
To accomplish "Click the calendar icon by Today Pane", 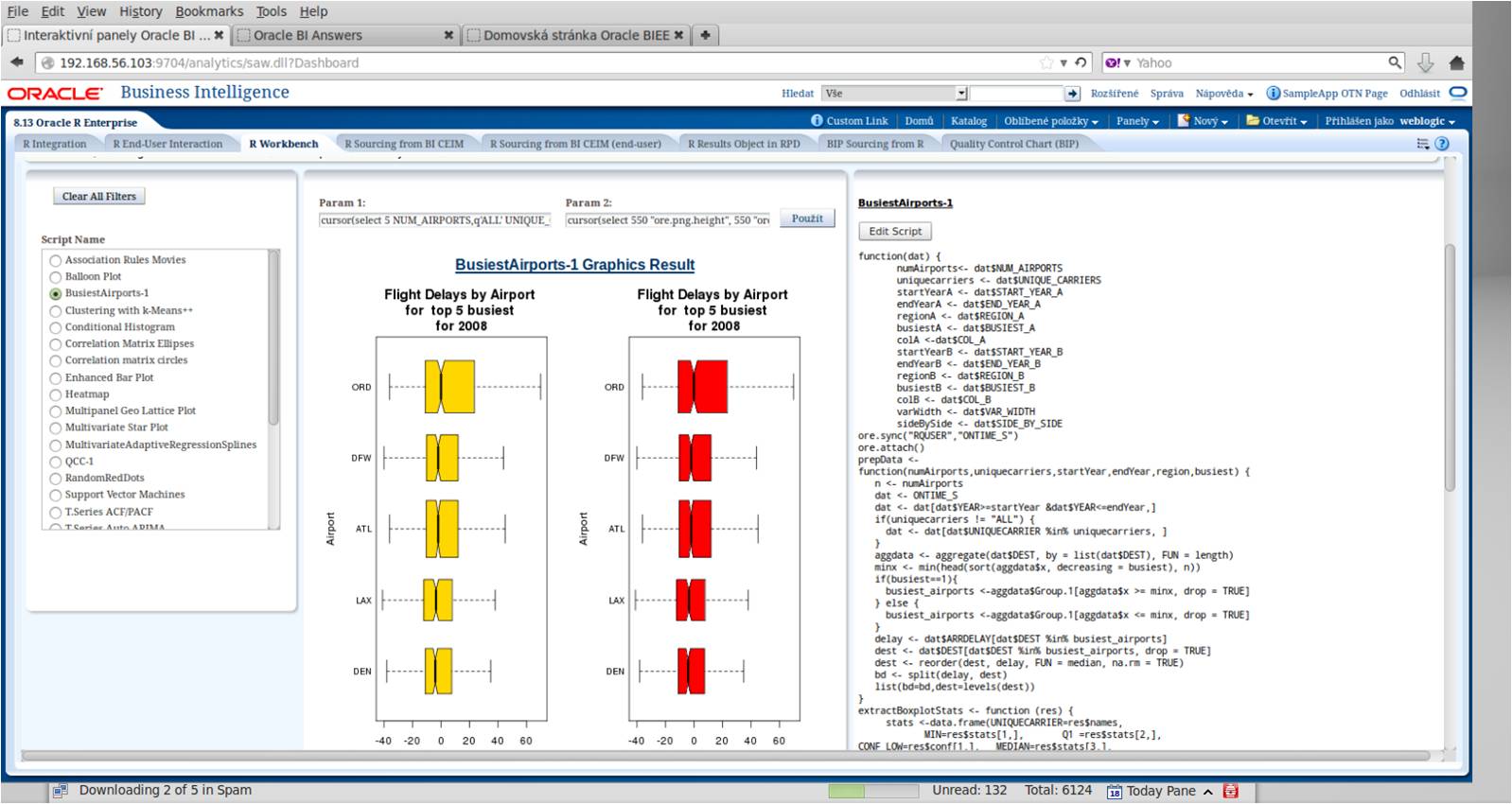I will click(x=1115, y=791).
